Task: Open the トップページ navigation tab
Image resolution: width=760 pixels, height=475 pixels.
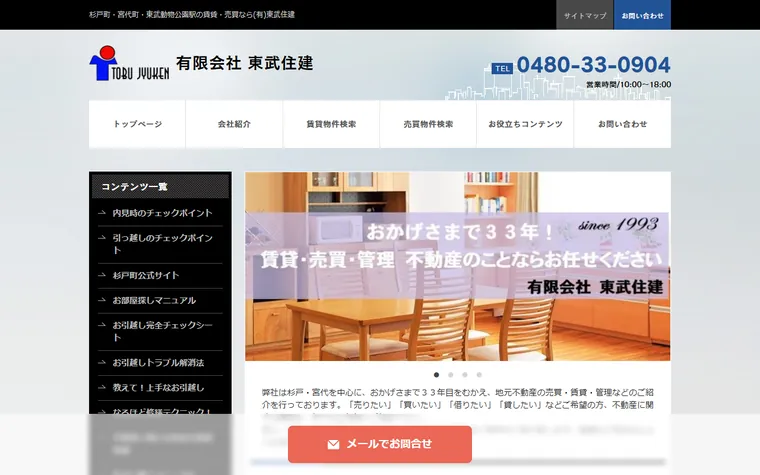Action: coord(137,124)
